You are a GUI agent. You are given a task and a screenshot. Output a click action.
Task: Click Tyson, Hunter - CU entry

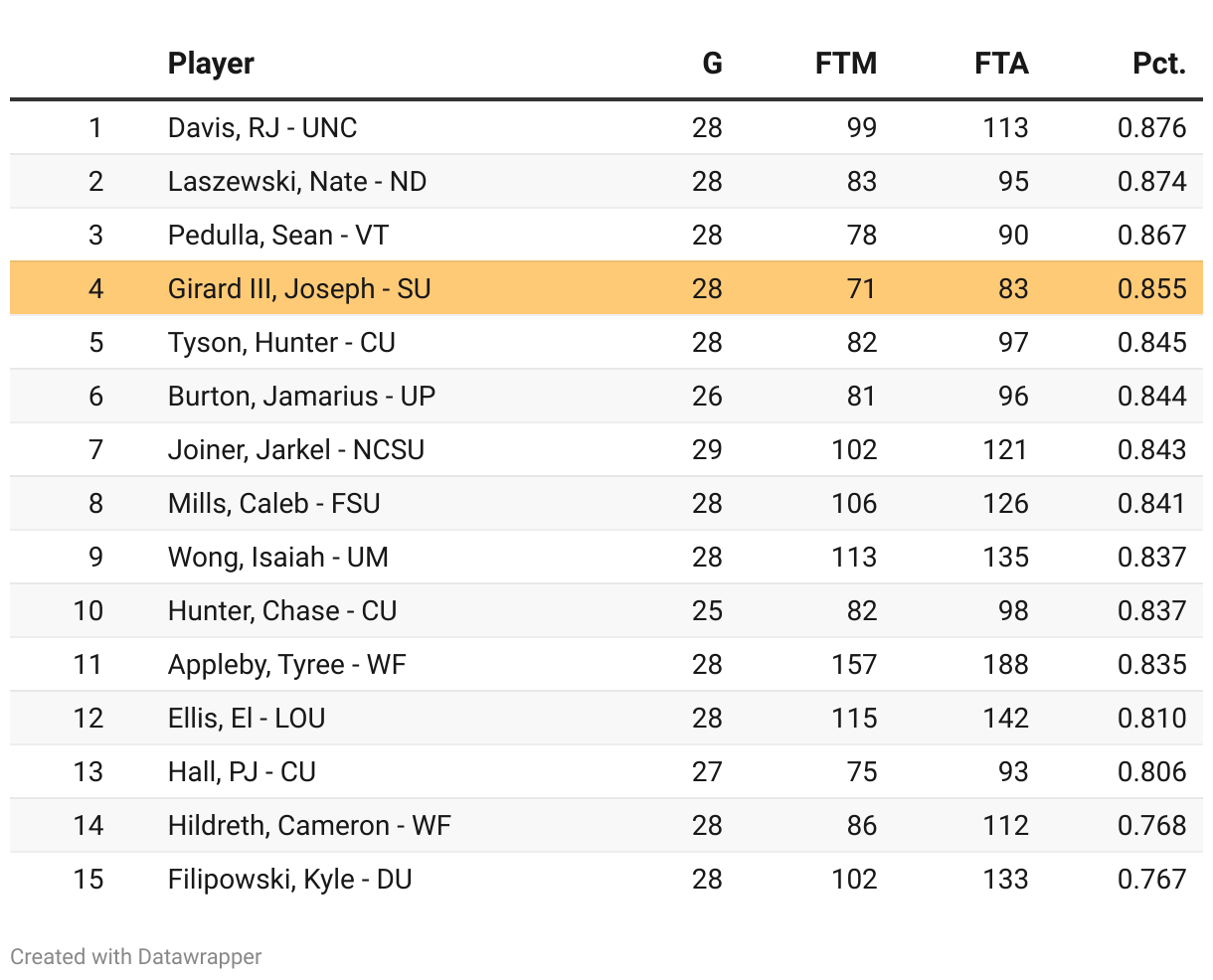(281, 343)
